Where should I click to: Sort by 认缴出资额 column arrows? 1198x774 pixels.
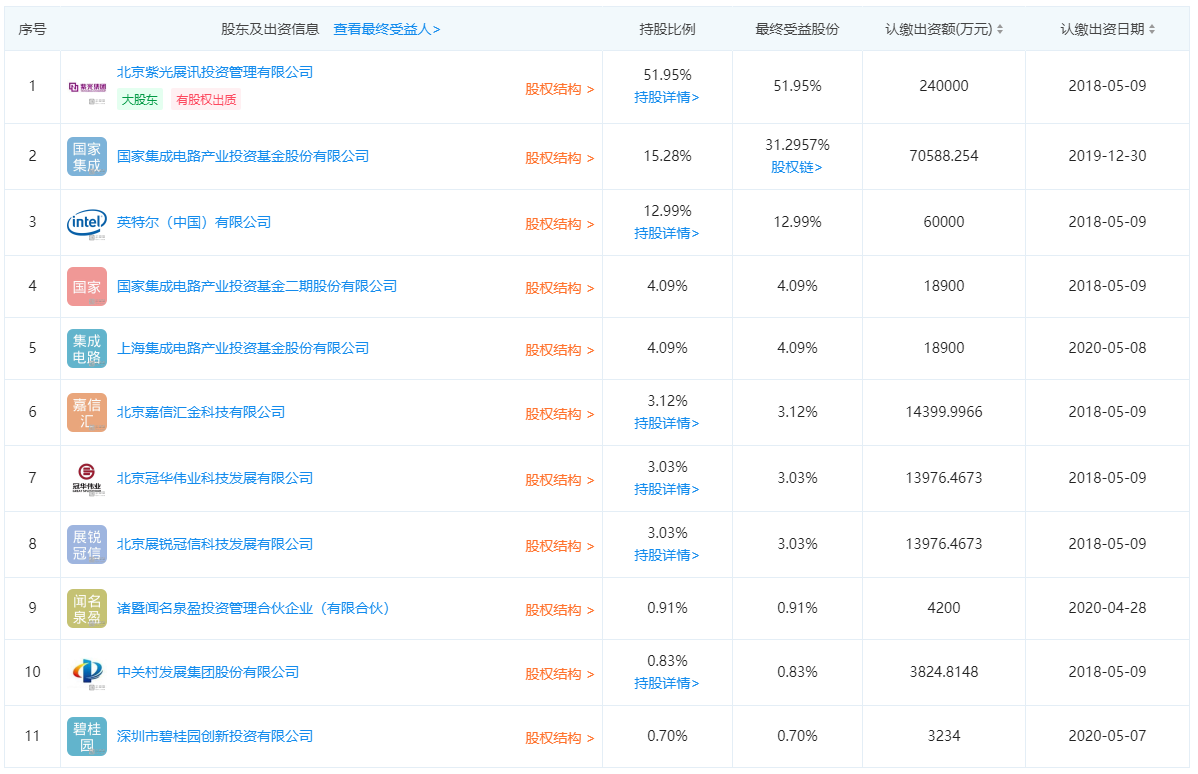pyautogui.click(x=1000, y=30)
